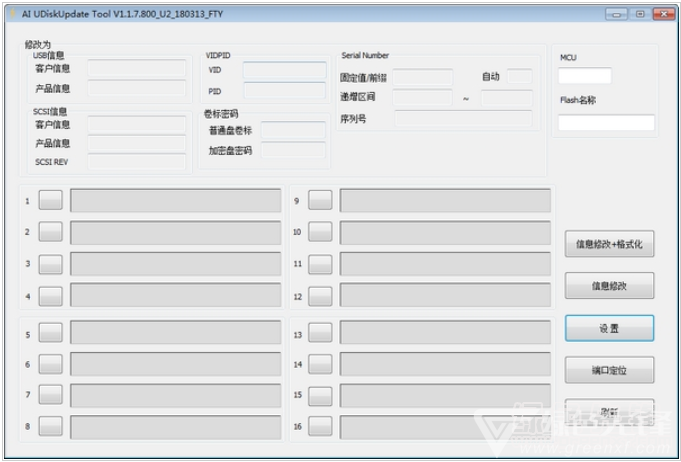Click the port 9 status bar
Screen dimensions: 681x462
(x=445, y=200)
